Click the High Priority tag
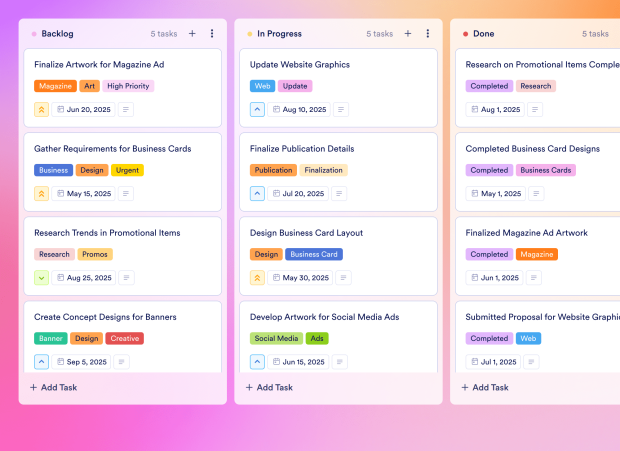620x451 pixels. click(128, 86)
